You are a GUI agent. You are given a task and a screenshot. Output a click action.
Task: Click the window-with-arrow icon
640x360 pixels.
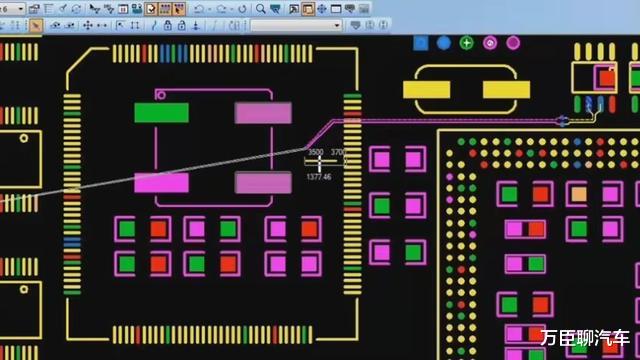pos(293,9)
